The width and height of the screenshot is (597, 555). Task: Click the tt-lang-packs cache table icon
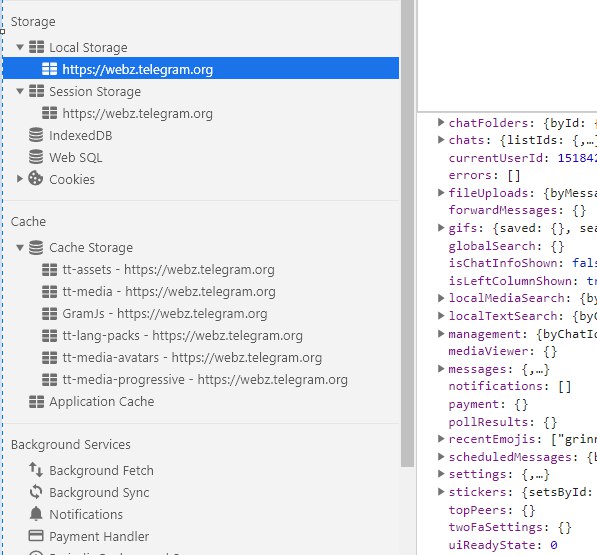point(49,336)
